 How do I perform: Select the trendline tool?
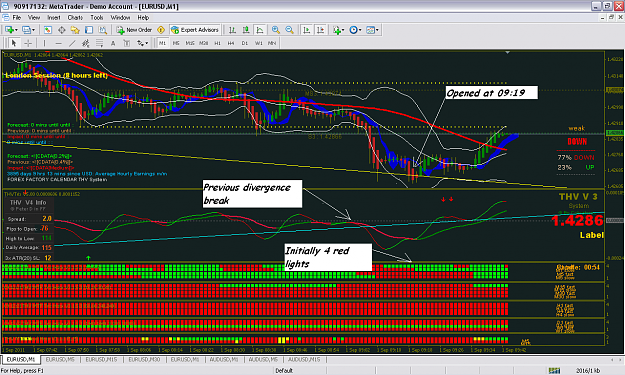point(72,43)
